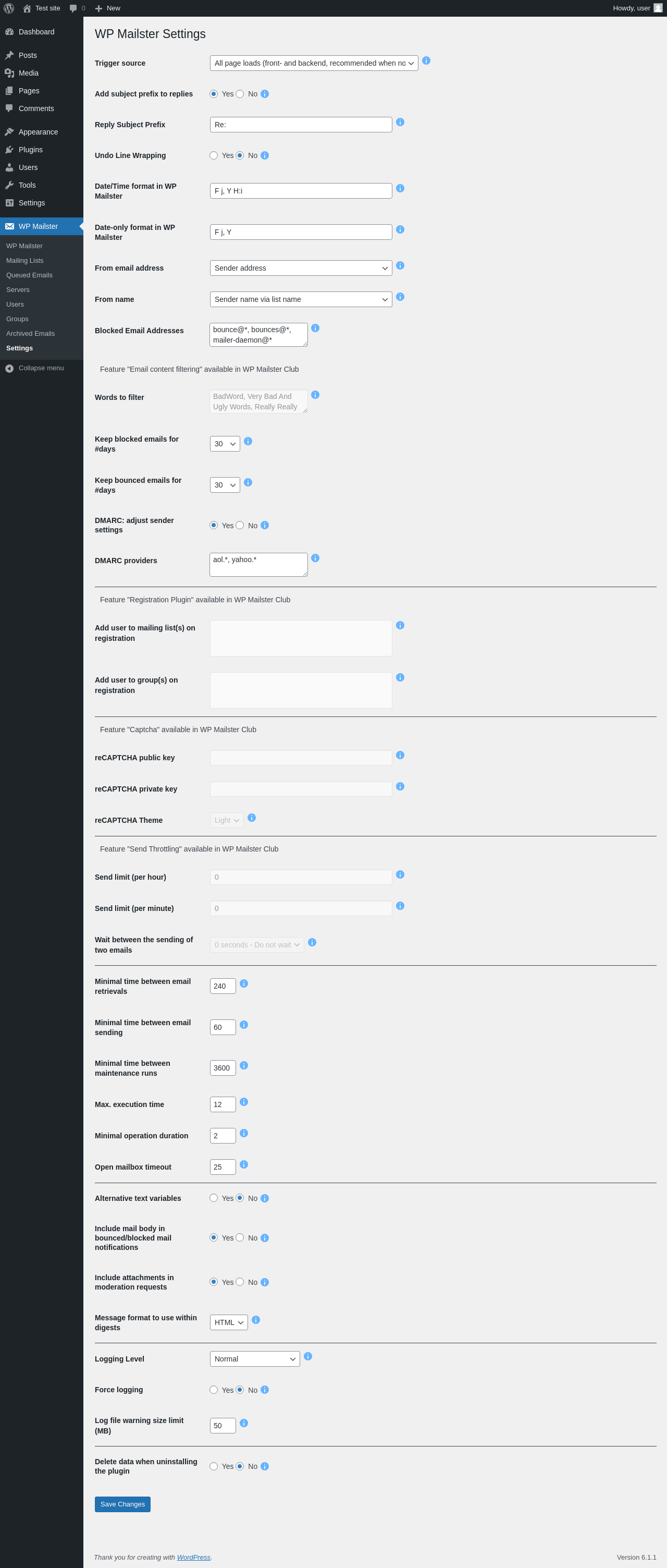
Task: Click info icon next to Trigger source
Action: pyautogui.click(x=426, y=61)
